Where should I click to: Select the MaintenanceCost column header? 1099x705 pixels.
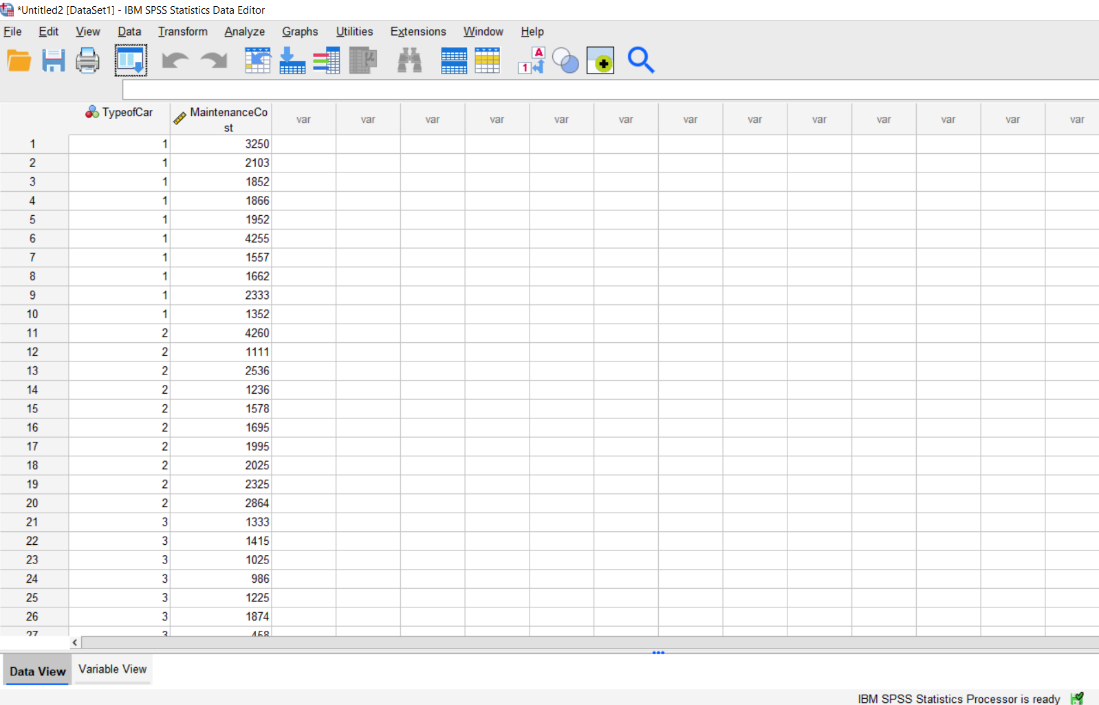click(x=221, y=119)
